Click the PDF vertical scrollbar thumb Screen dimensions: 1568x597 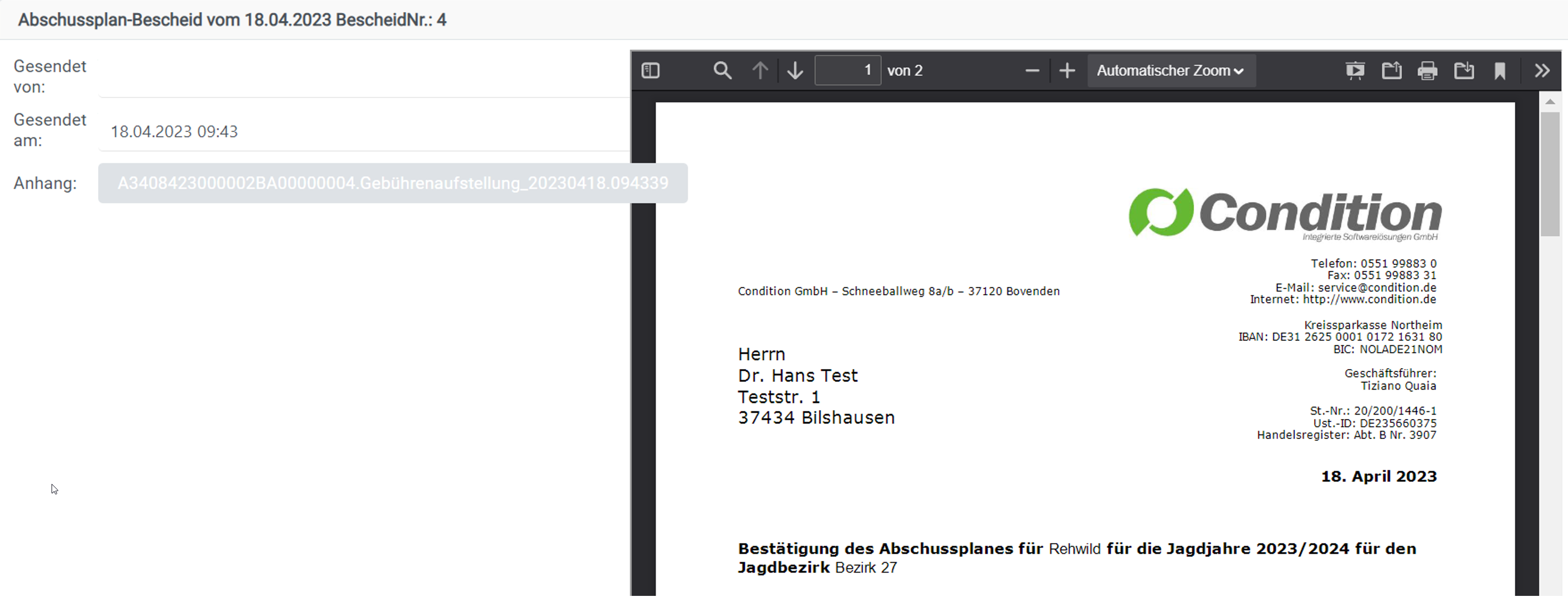click(x=1550, y=174)
